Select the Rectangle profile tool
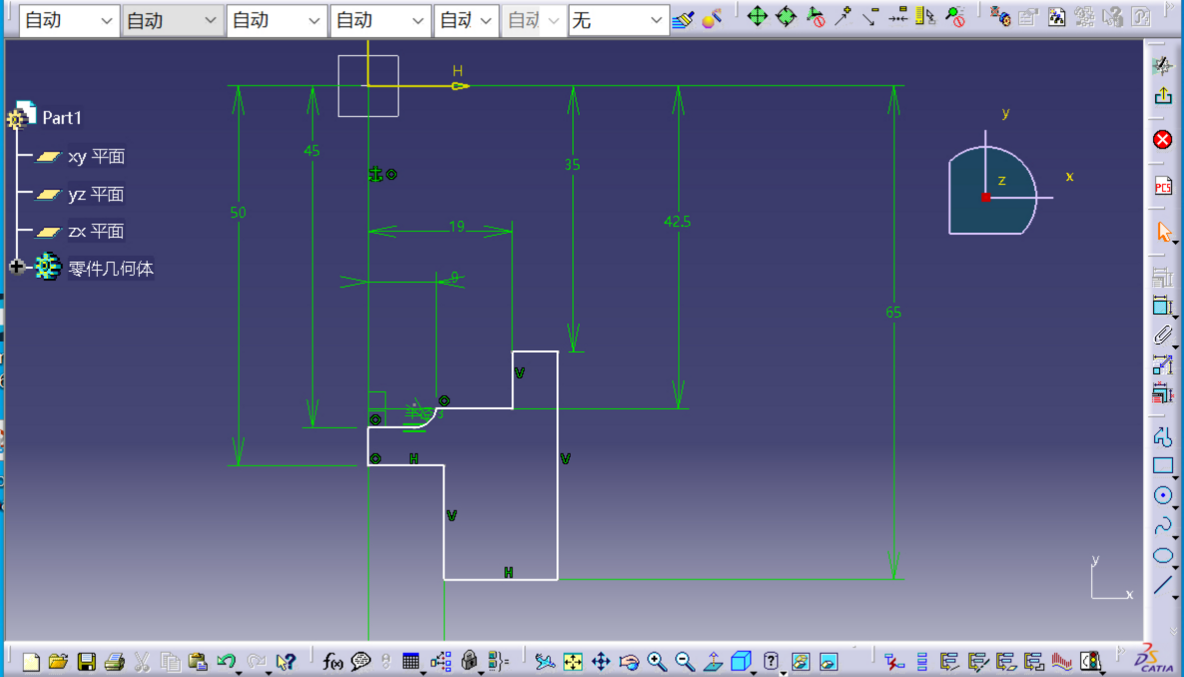Screen dimensions: 1184x677 point(1162,466)
